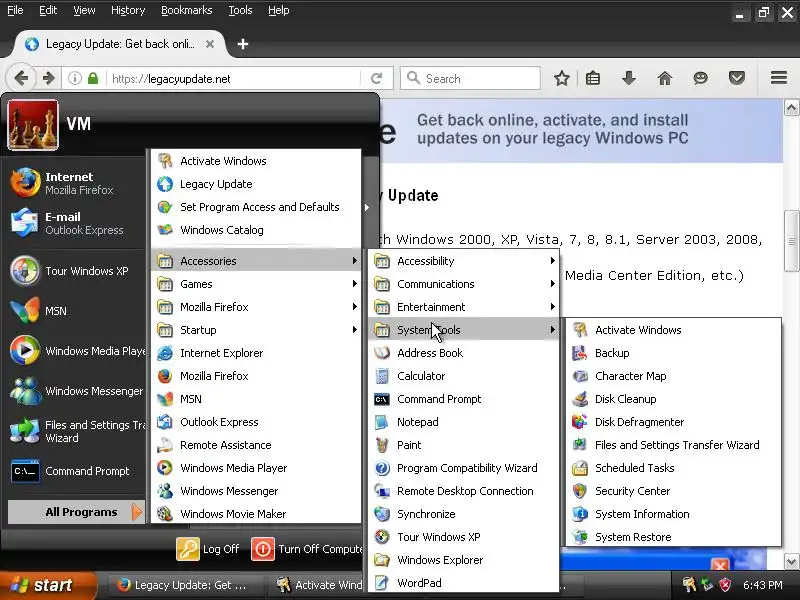Open the Pocket icon in Firefox toolbar
Screen dimensions: 800x600
click(736, 79)
